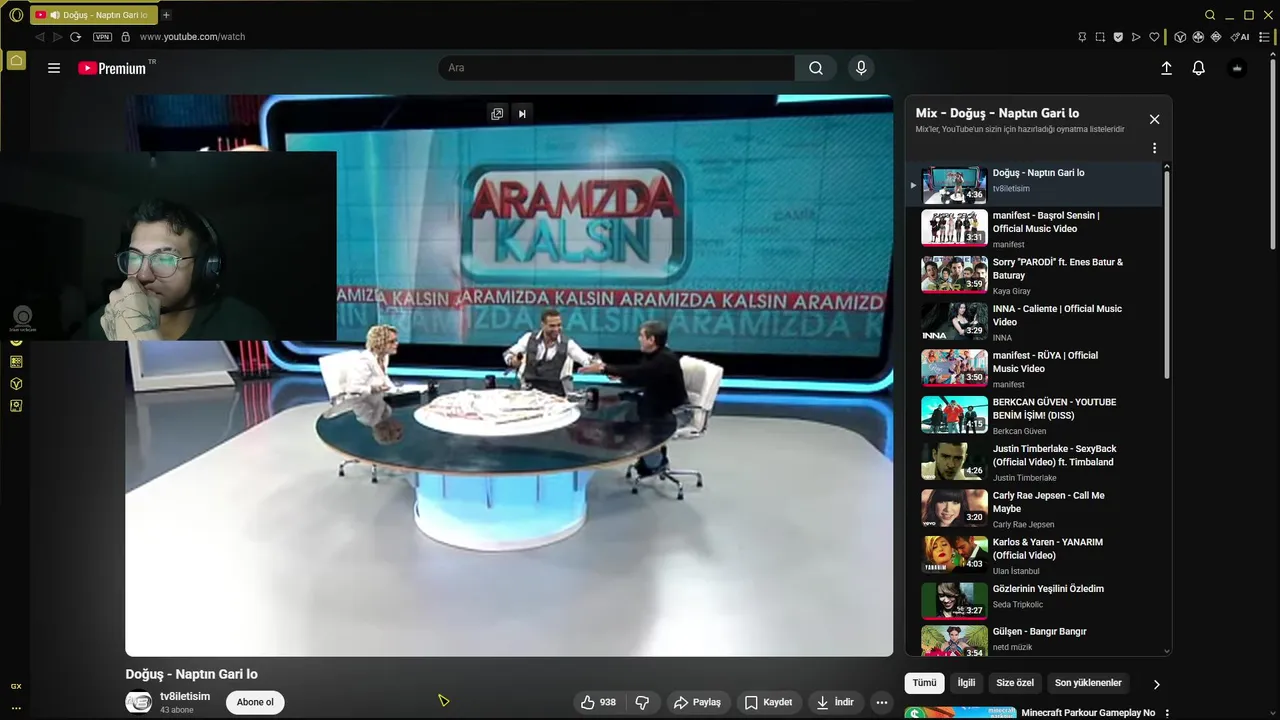Open the Aria AI toolbar button
Image resolution: width=1280 pixels, height=720 pixels.
(1240, 37)
